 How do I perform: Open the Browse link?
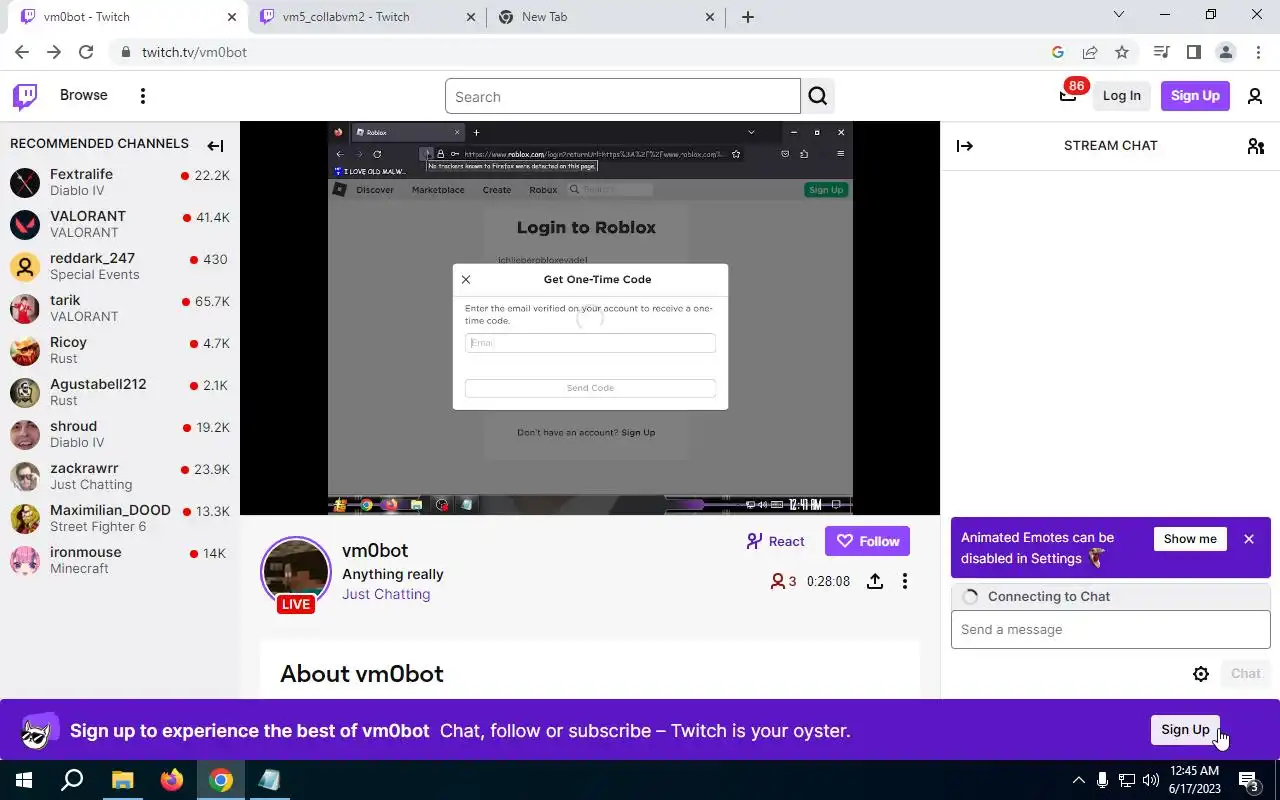tap(83, 95)
